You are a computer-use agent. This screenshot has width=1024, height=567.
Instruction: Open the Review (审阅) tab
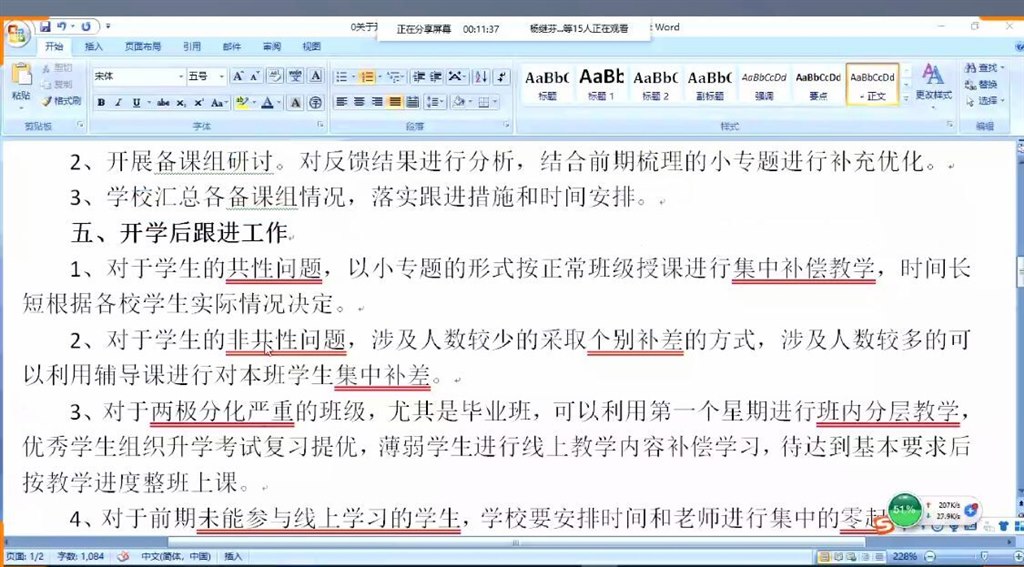click(x=272, y=46)
